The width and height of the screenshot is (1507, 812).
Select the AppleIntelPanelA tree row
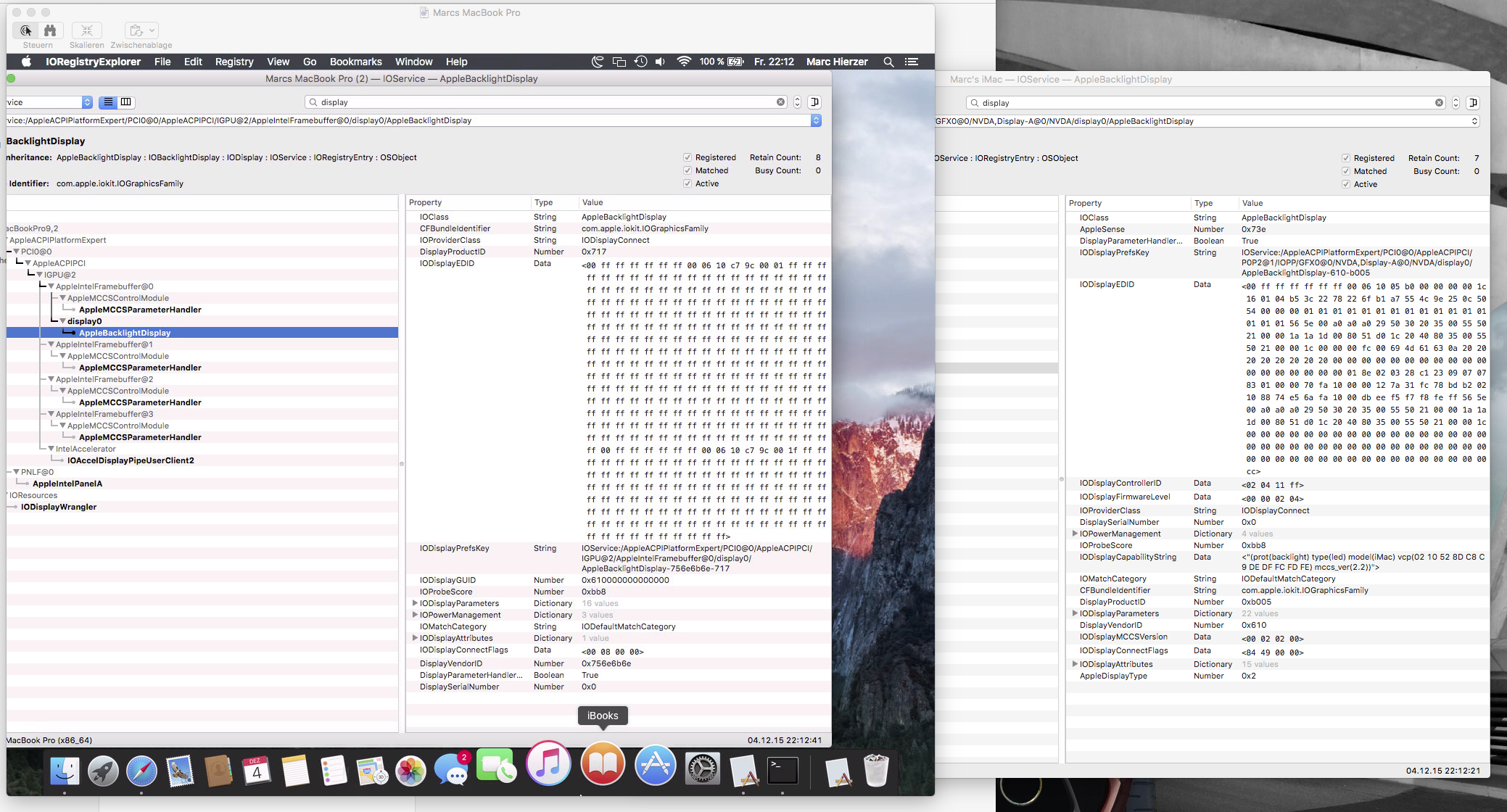(67, 484)
